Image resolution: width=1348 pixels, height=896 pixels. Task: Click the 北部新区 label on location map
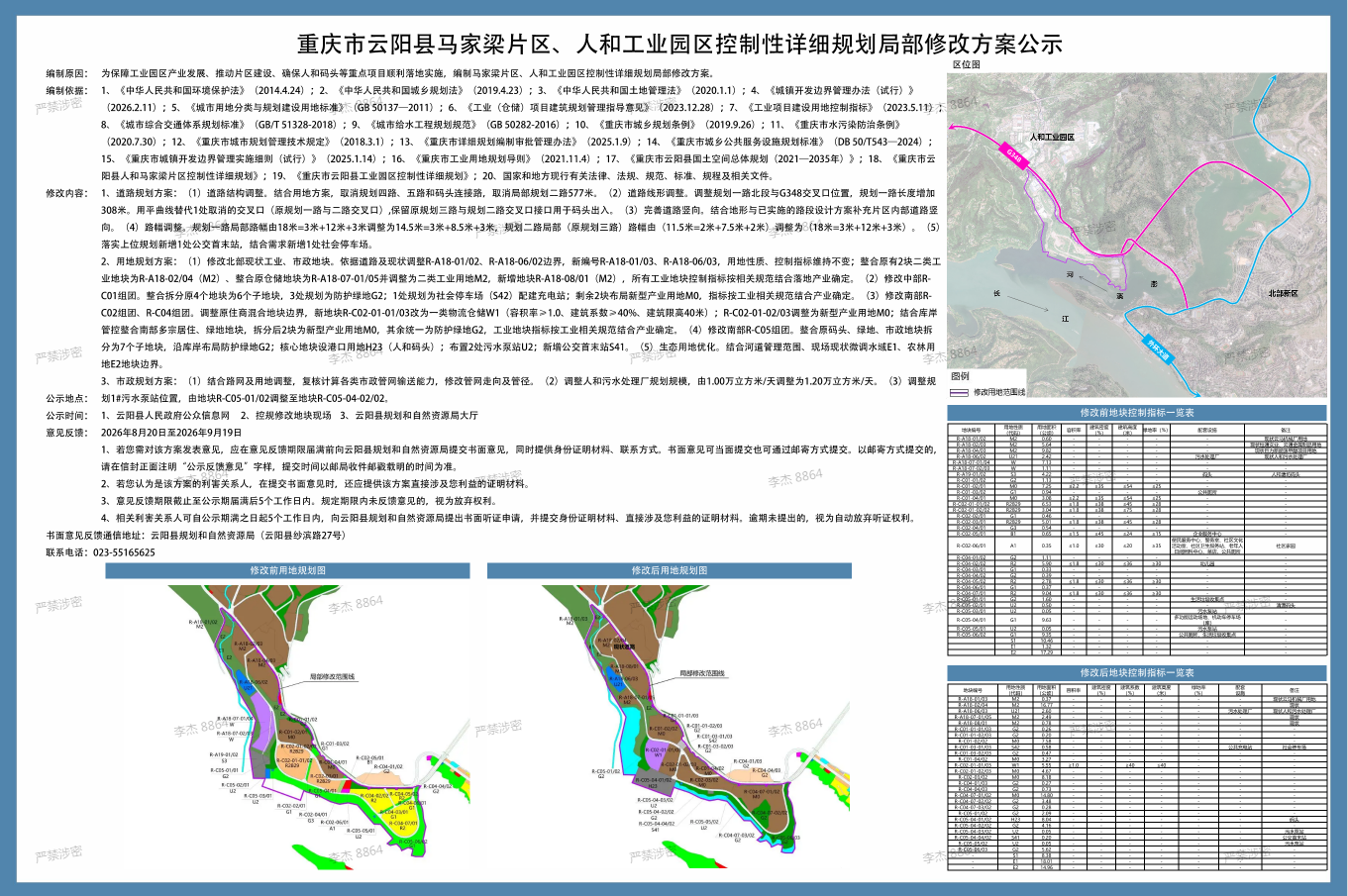[1283, 294]
